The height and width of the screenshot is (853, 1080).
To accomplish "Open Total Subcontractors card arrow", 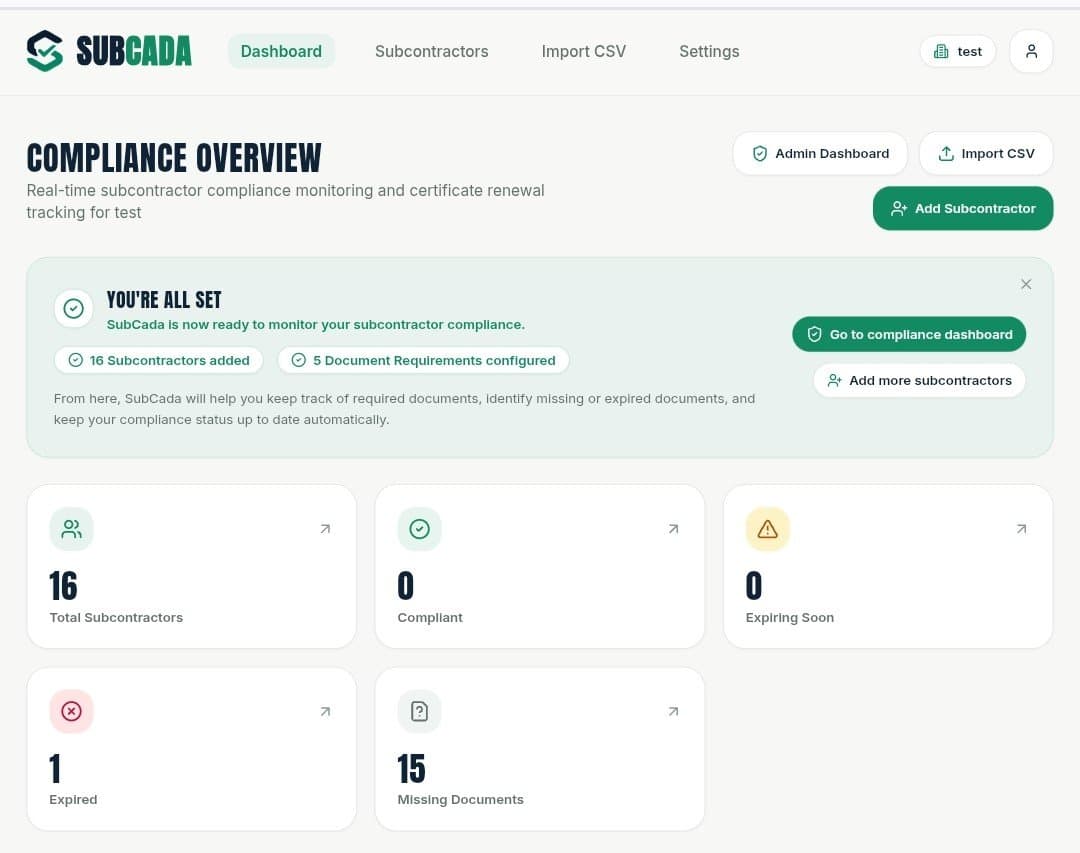I will [x=325, y=529].
